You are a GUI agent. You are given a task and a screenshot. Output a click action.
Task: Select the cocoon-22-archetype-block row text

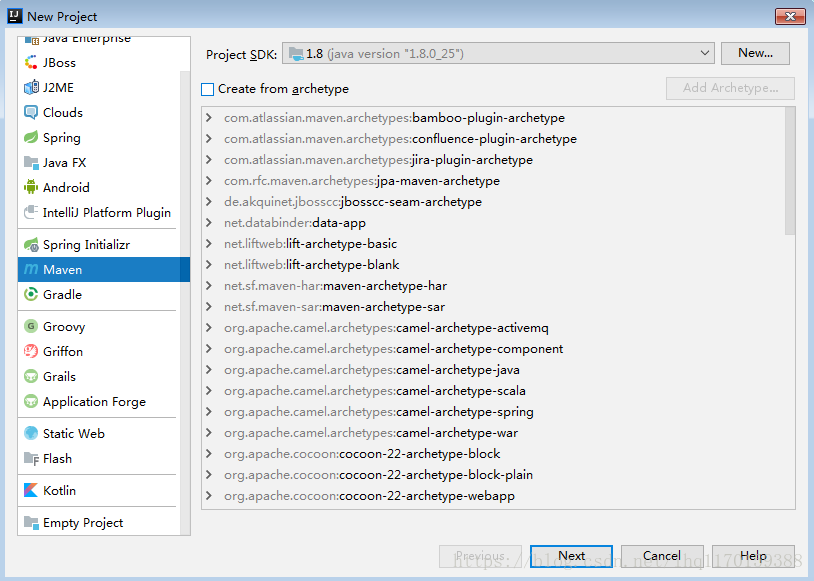pos(362,454)
